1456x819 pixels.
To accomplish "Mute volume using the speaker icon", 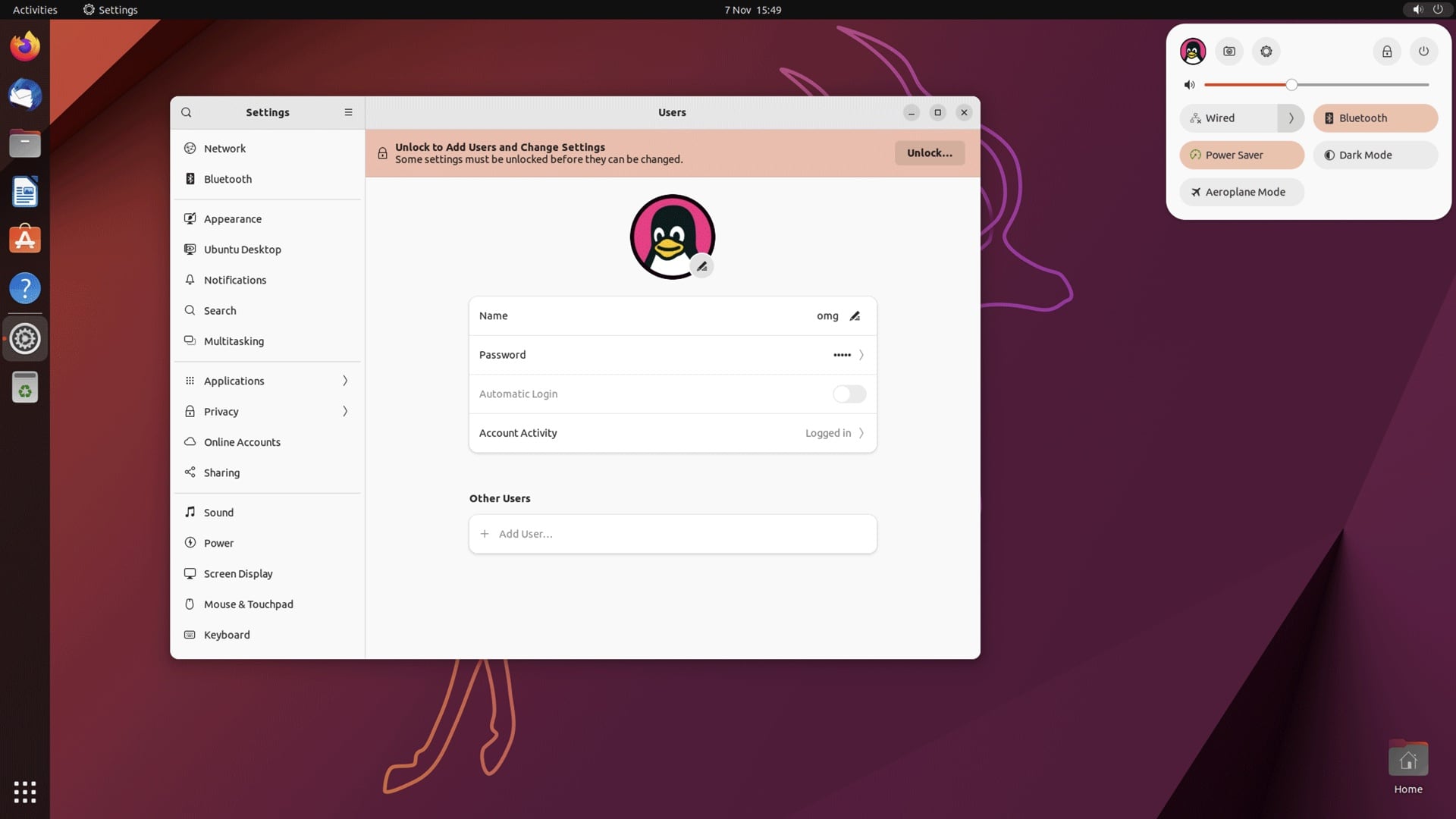I will [1189, 85].
